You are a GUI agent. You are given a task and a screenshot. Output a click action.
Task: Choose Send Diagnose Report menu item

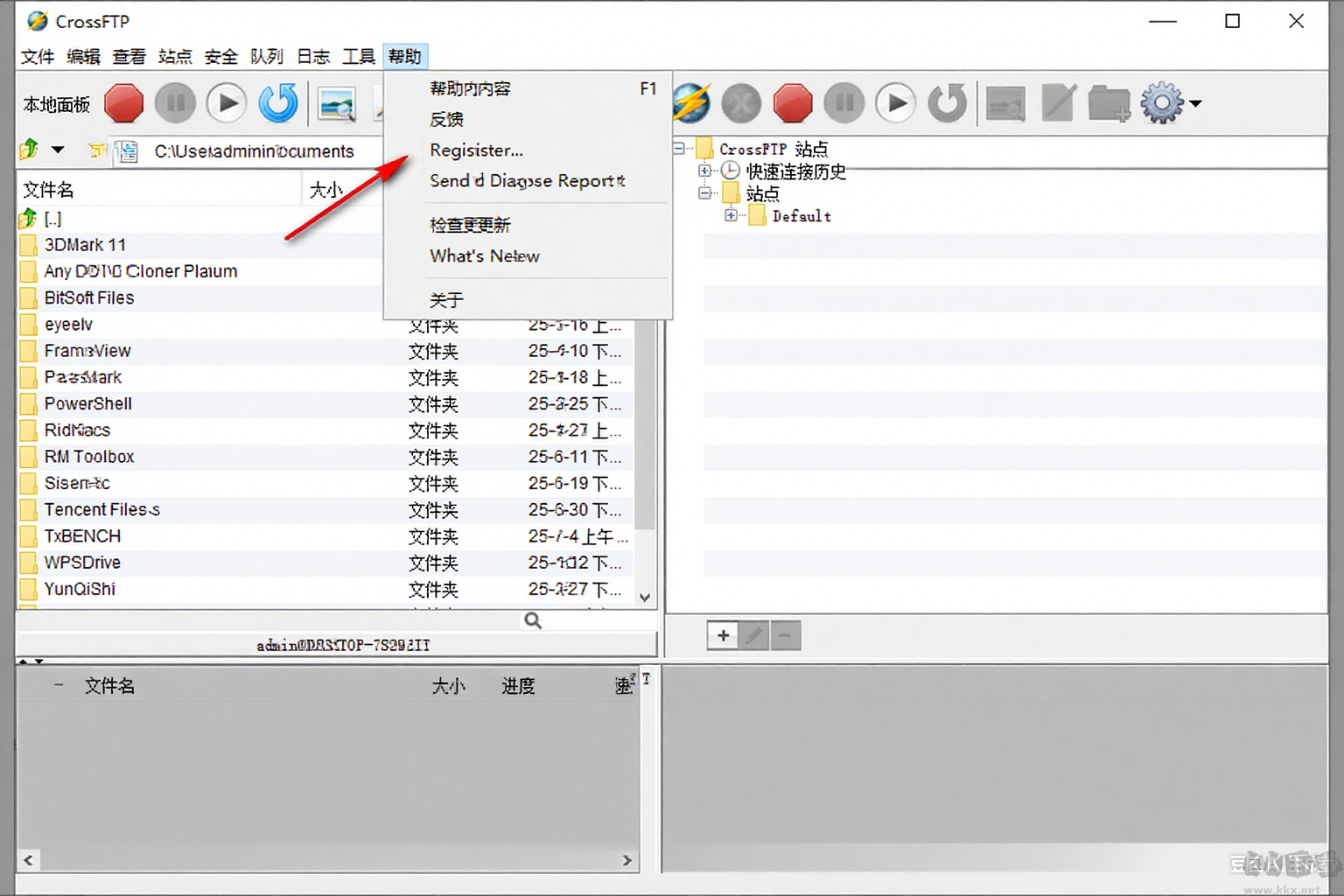click(528, 180)
